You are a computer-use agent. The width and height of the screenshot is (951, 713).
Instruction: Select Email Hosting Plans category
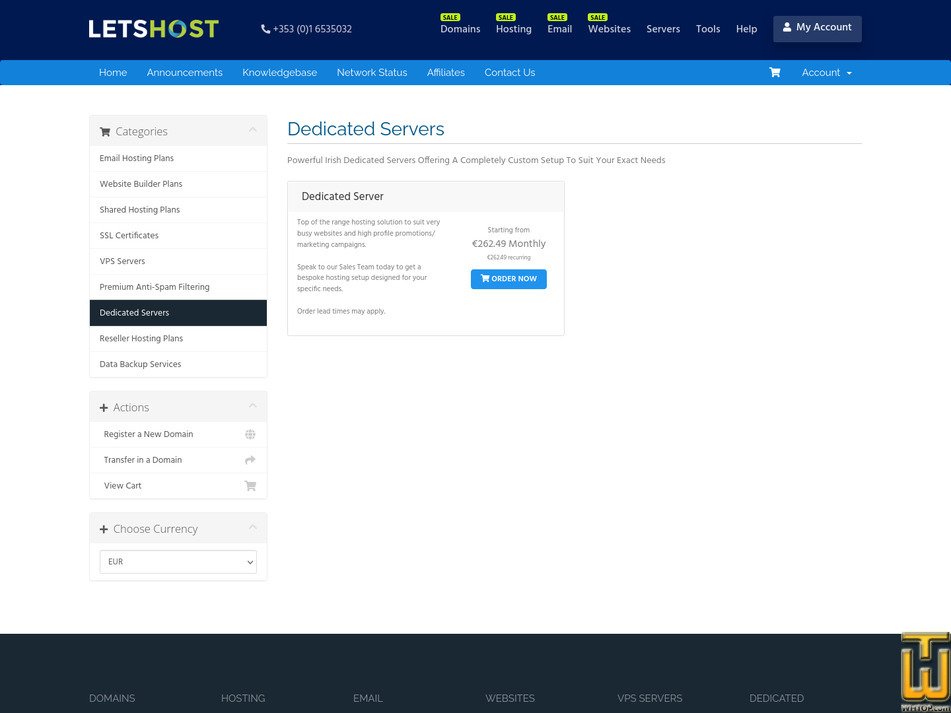click(178, 158)
